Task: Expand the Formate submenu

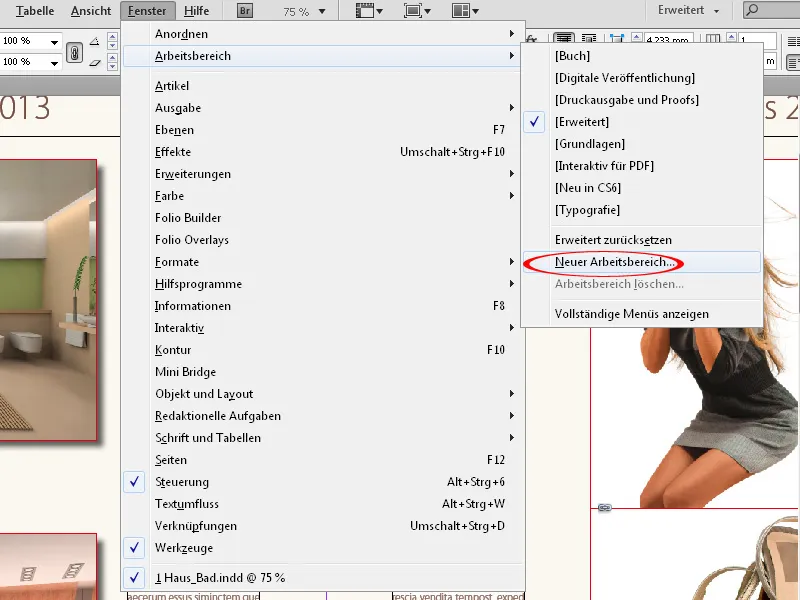Action: [x=324, y=262]
